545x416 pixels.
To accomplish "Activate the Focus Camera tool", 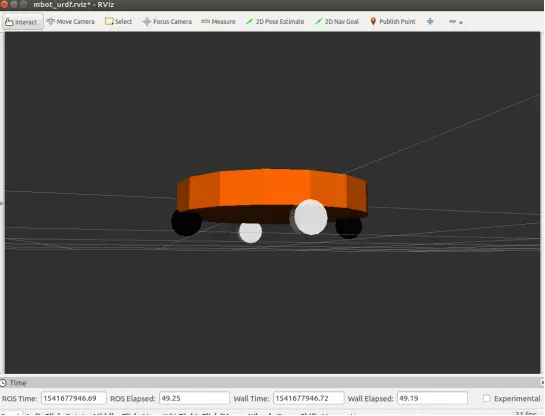I will click(167, 22).
